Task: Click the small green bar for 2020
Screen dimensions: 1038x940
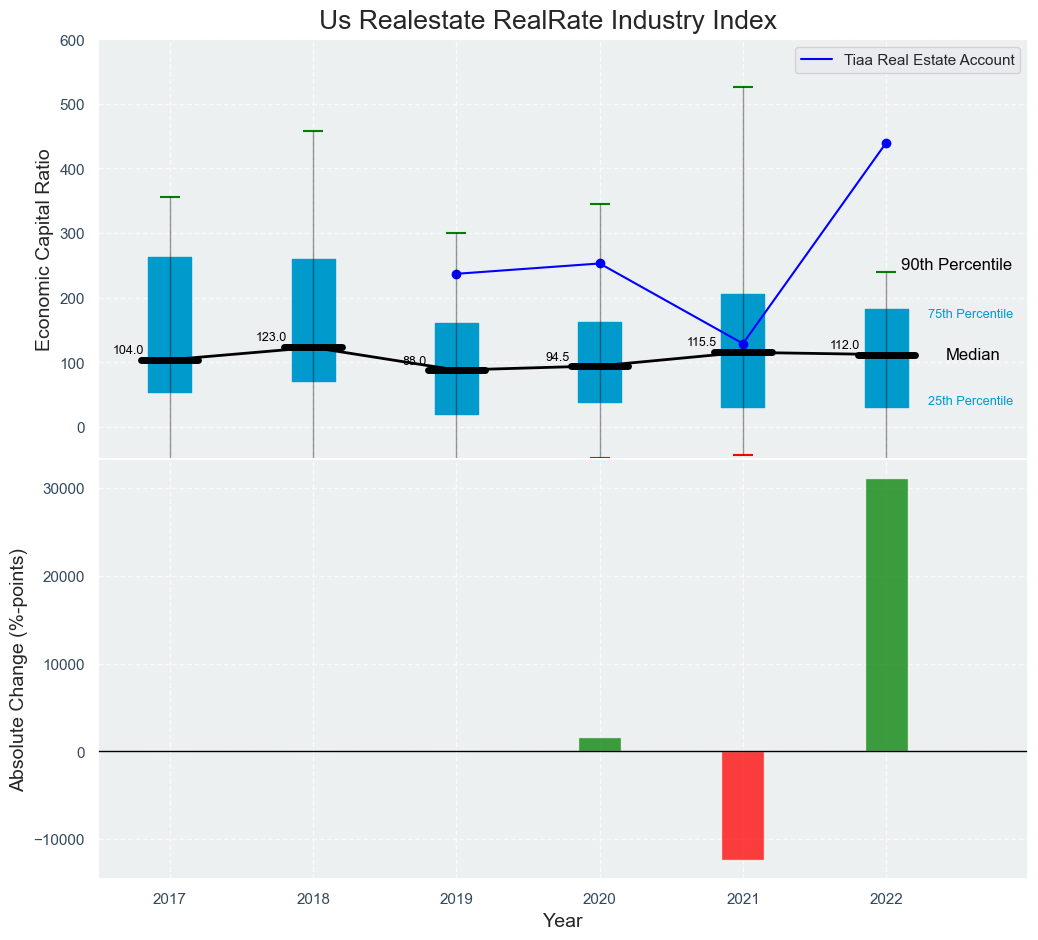Action: pos(600,745)
